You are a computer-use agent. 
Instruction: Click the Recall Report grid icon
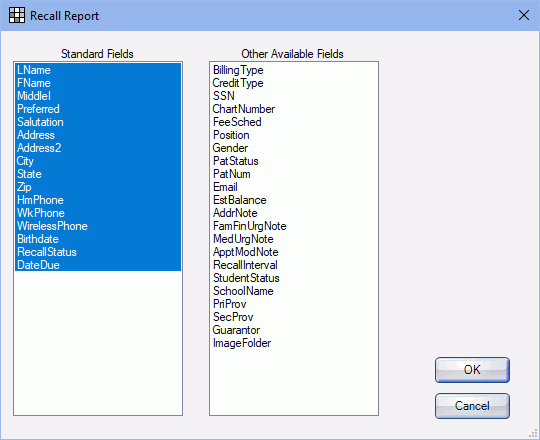[17, 15]
